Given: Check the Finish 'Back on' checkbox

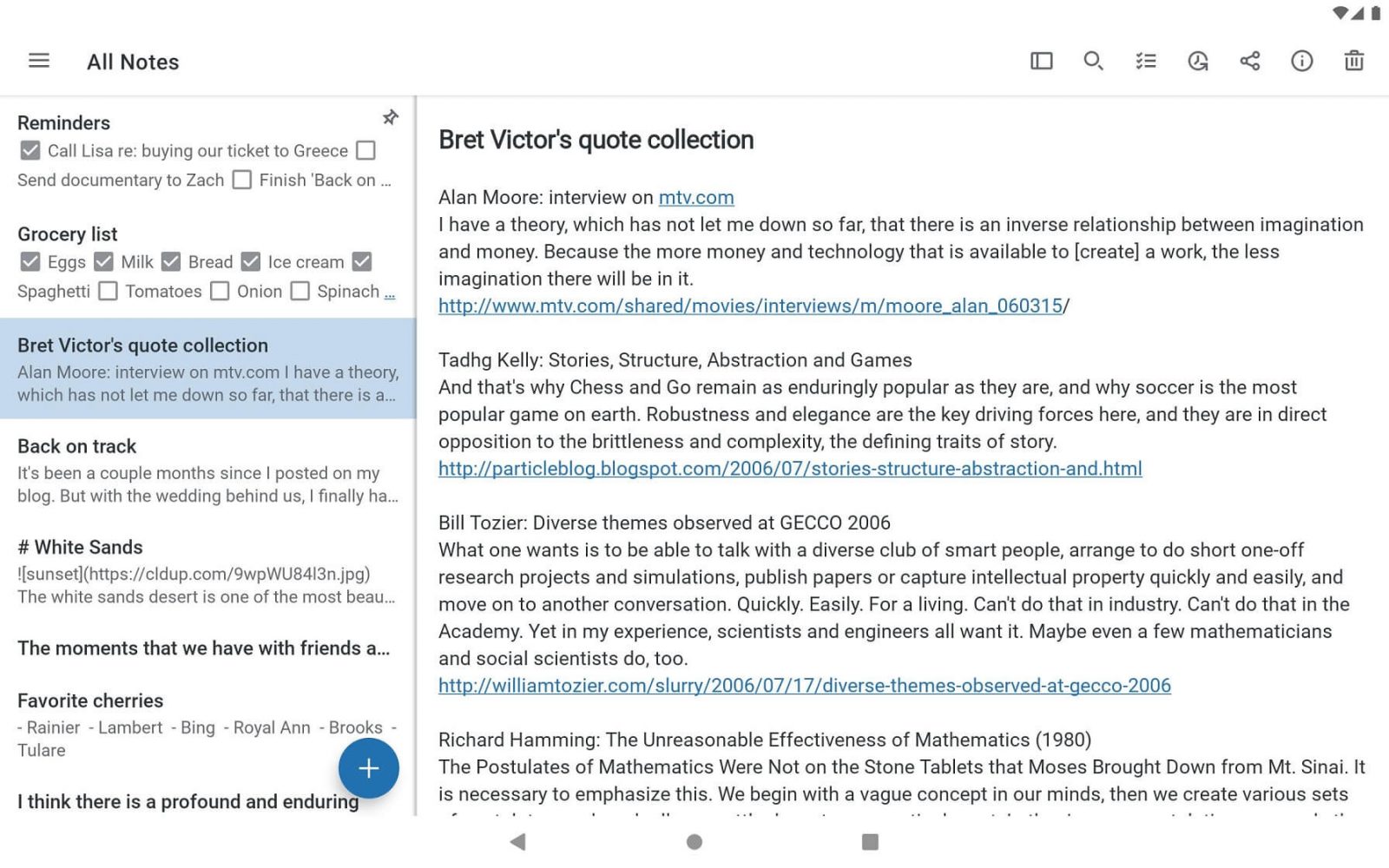Looking at the screenshot, I should point(242,180).
